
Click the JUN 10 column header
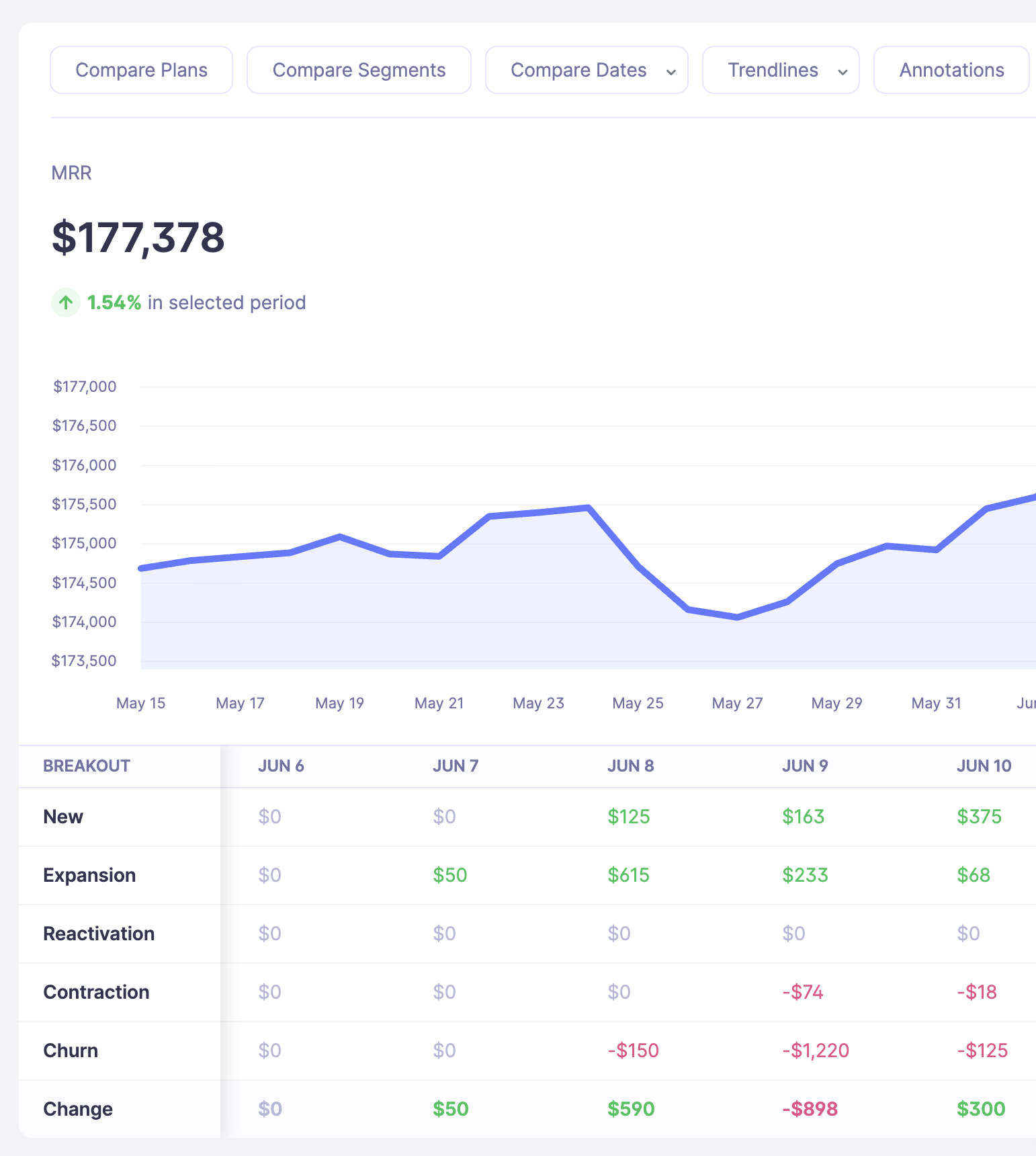tap(984, 766)
